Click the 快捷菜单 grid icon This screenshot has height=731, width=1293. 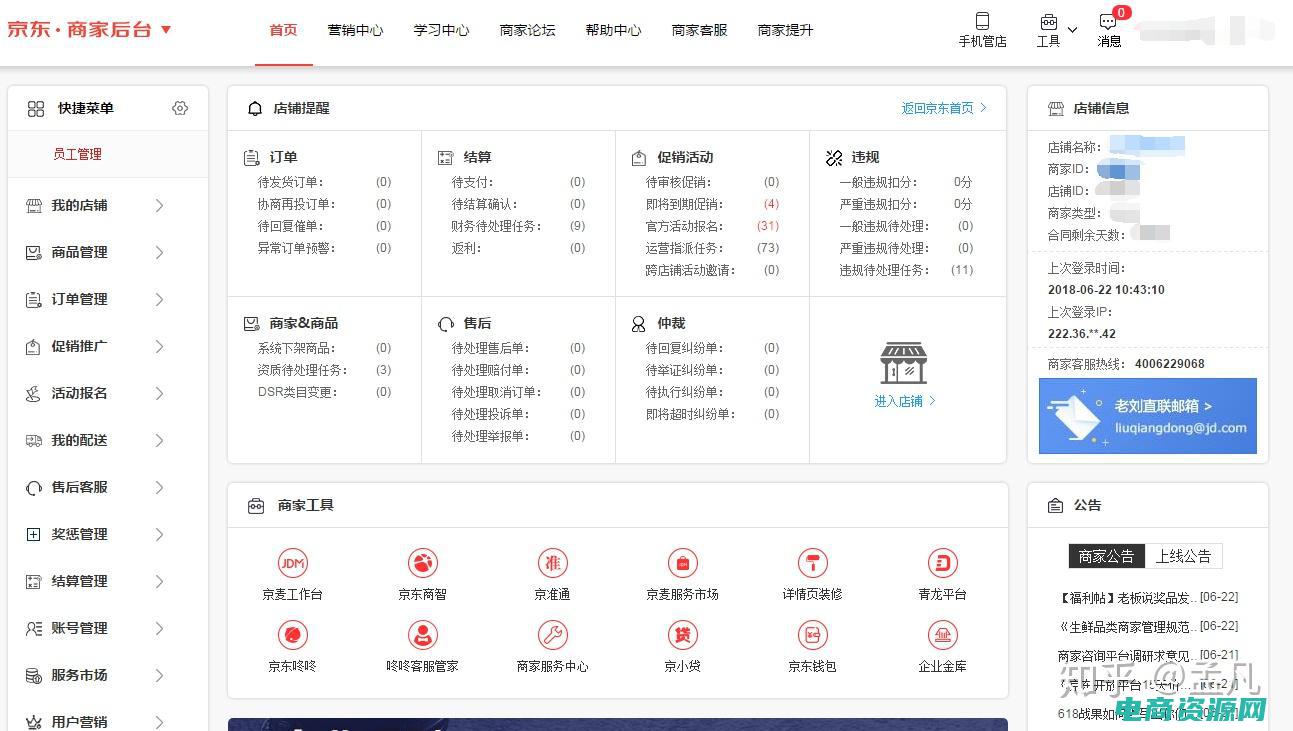click(36, 108)
